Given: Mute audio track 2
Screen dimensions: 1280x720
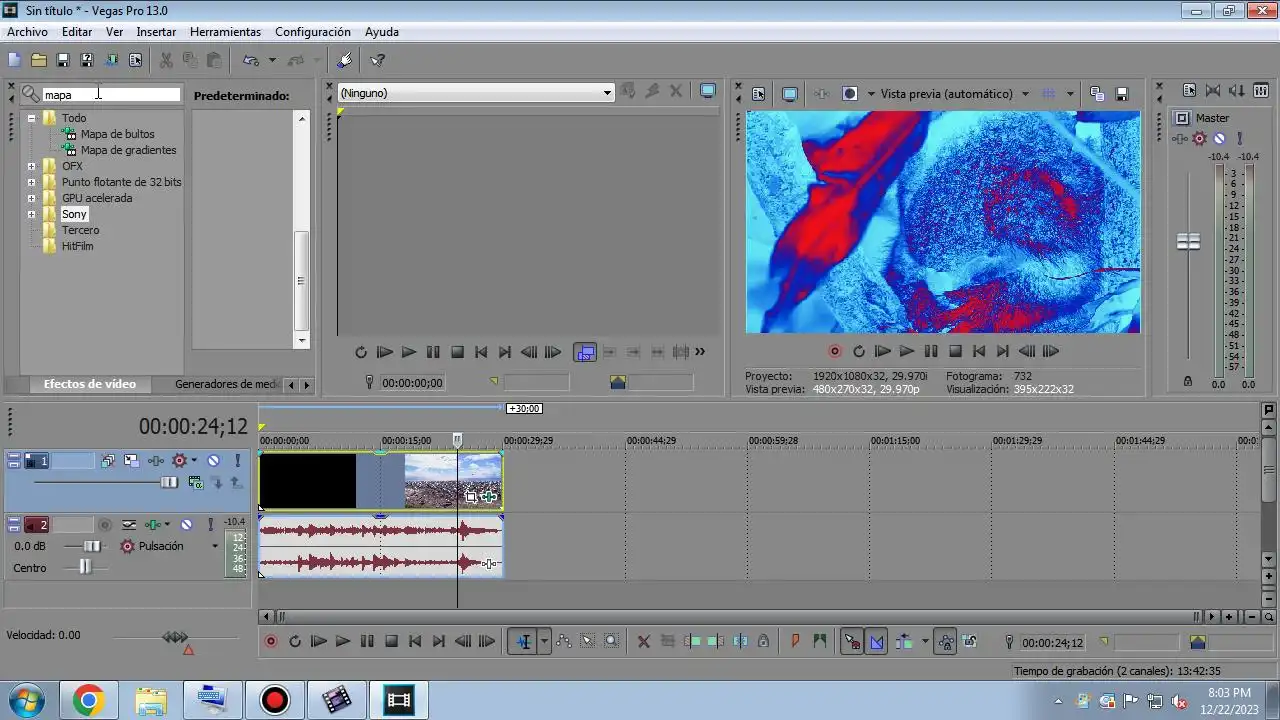Looking at the screenshot, I should pyautogui.click(x=186, y=524).
